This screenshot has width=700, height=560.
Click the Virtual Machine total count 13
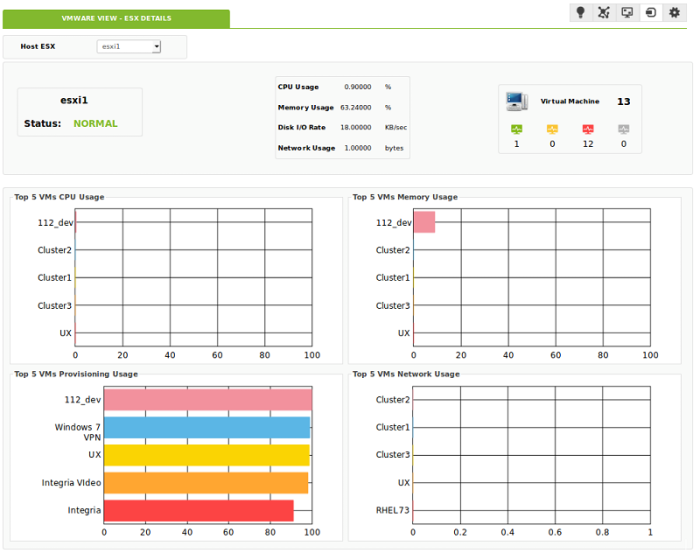tap(624, 102)
